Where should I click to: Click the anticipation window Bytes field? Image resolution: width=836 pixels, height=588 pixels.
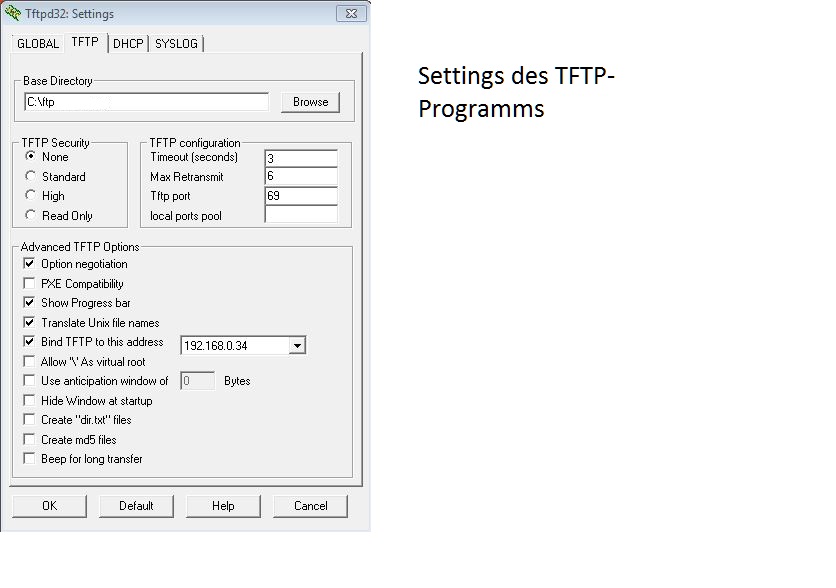click(x=198, y=381)
